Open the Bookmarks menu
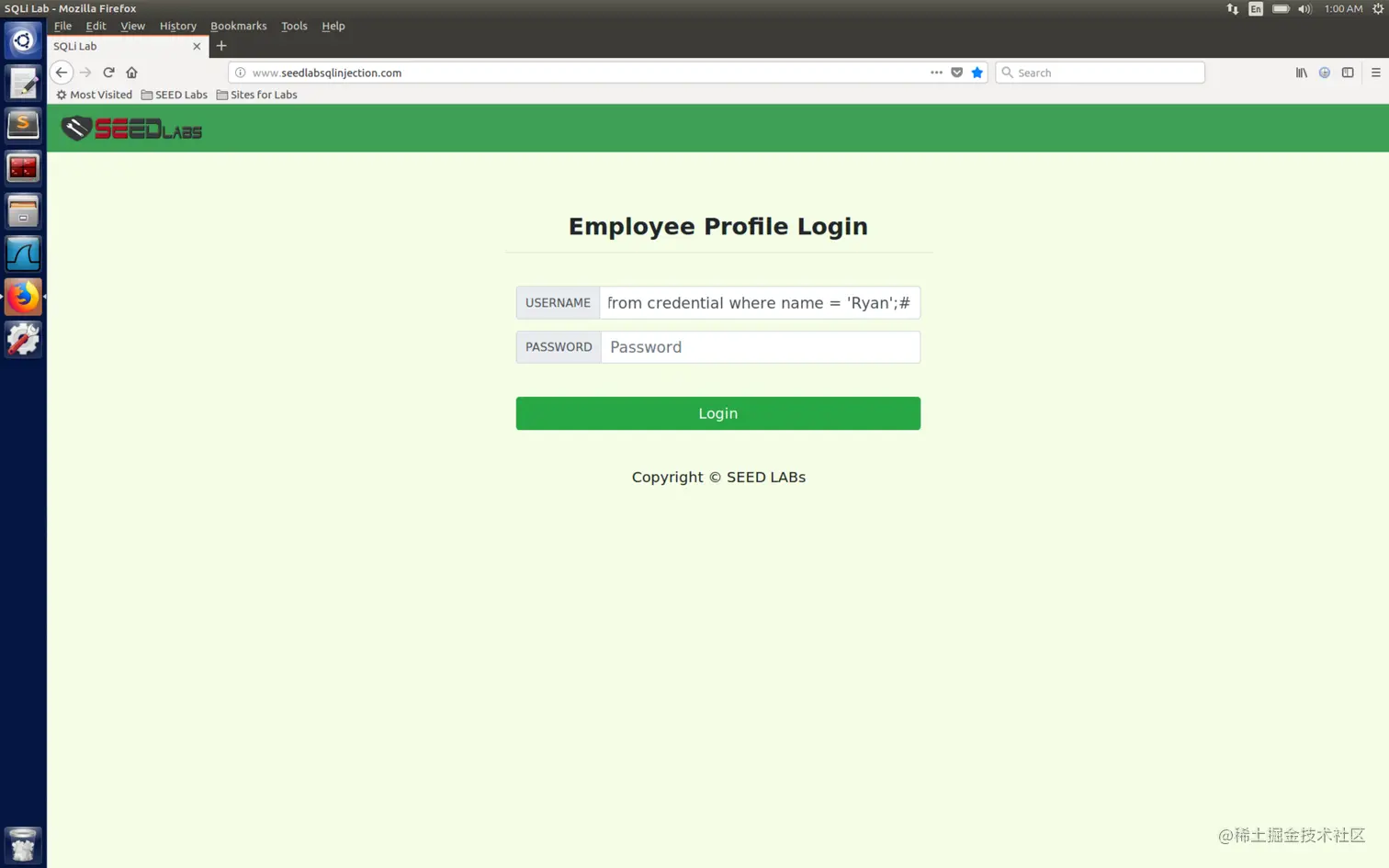 (238, 26)
